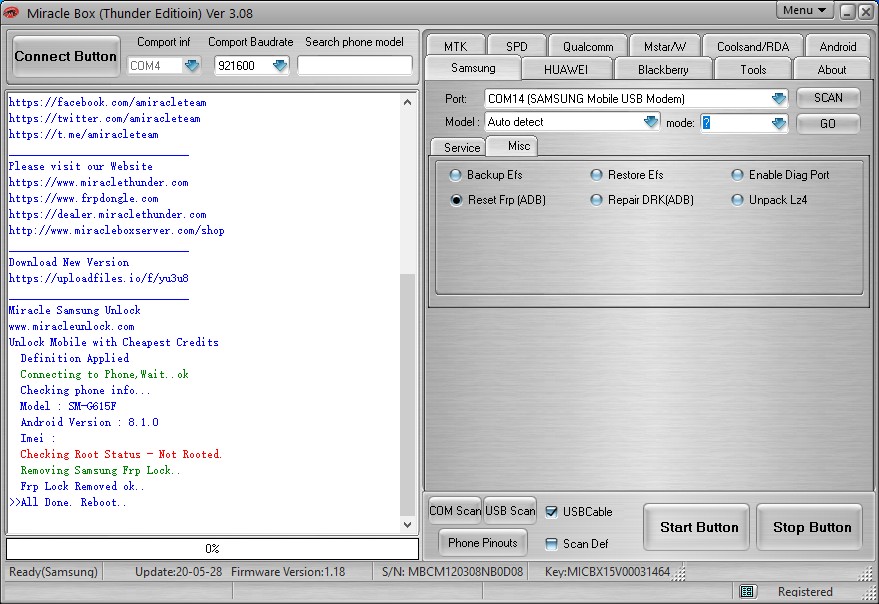
Task: Click the uploadfiles.io/f/yu3u8 download link
Action: point(99,279)
